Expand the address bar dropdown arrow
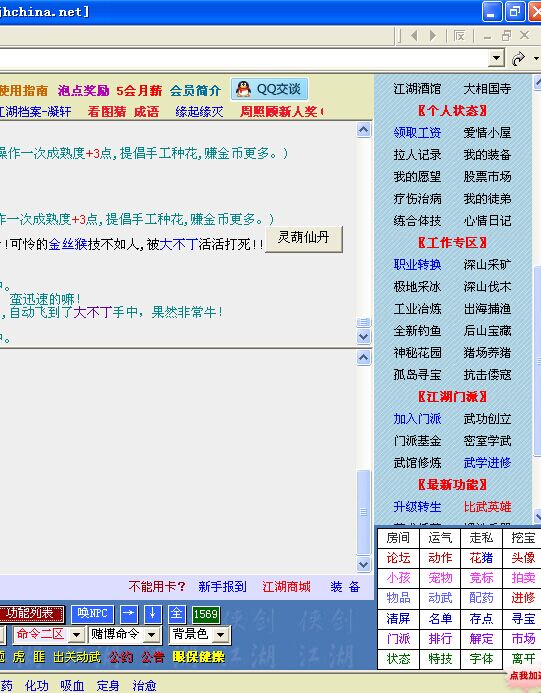The image size is (541, 693). click(497, 58)
